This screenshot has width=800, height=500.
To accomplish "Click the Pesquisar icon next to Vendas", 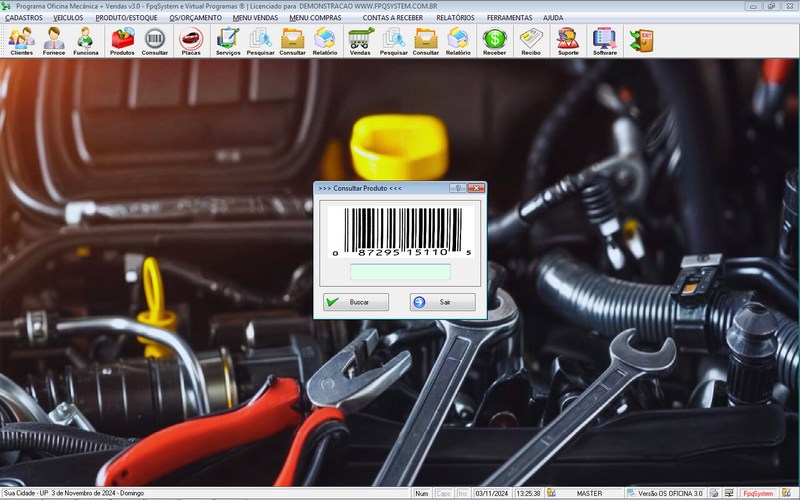I will pyautogui.click(x=393, y=41).
